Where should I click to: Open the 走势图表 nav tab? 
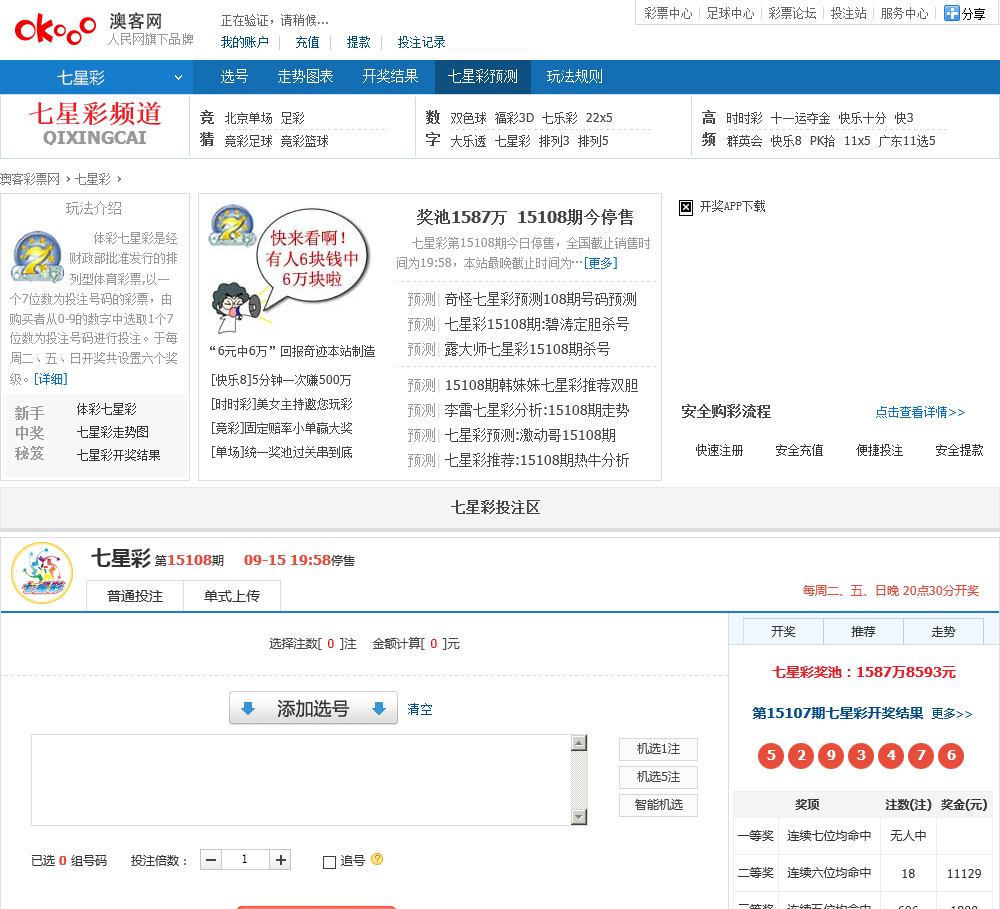pos(305,77)
